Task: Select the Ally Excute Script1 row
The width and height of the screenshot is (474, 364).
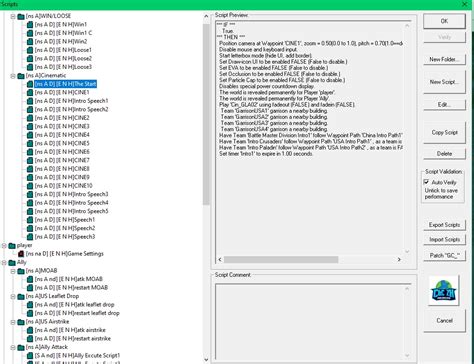Action: (77, 356)
